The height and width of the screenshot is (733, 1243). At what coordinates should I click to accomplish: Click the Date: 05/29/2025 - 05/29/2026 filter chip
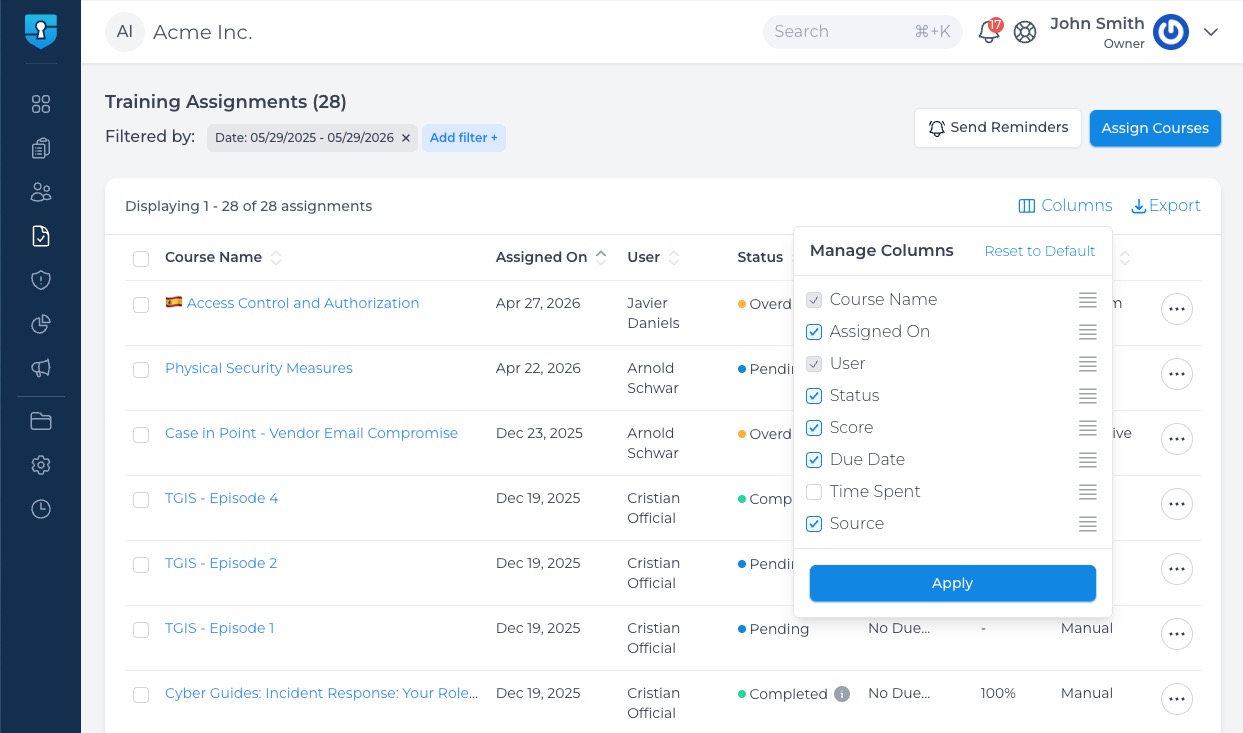(x=312, y=138)
